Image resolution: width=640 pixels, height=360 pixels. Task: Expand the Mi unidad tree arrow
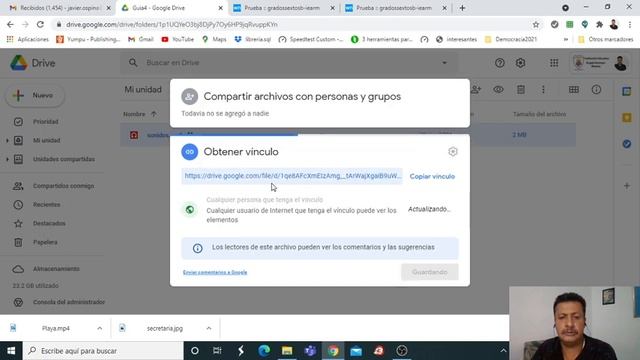[7, 140]
